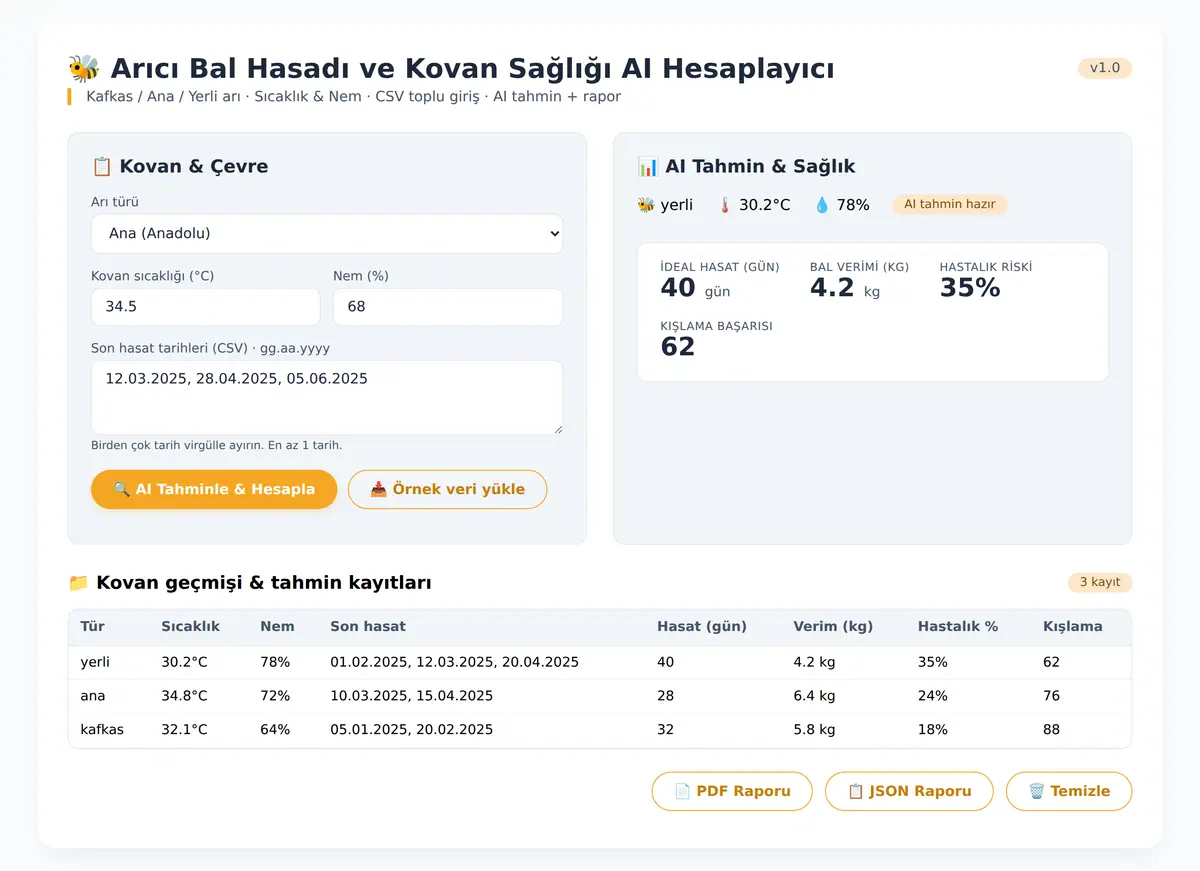Click the Hastalık Riski 35% value in the card

pos(970,288)
